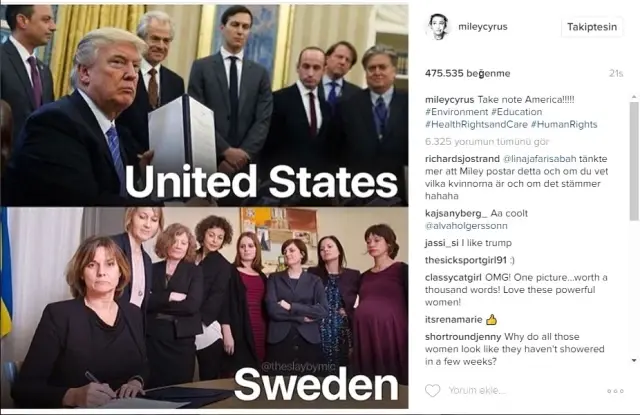The height and width of the screenshot is (415, 640).
Task: View the 475.535 beğenme likes list
Action: click(x=467, y=73)
